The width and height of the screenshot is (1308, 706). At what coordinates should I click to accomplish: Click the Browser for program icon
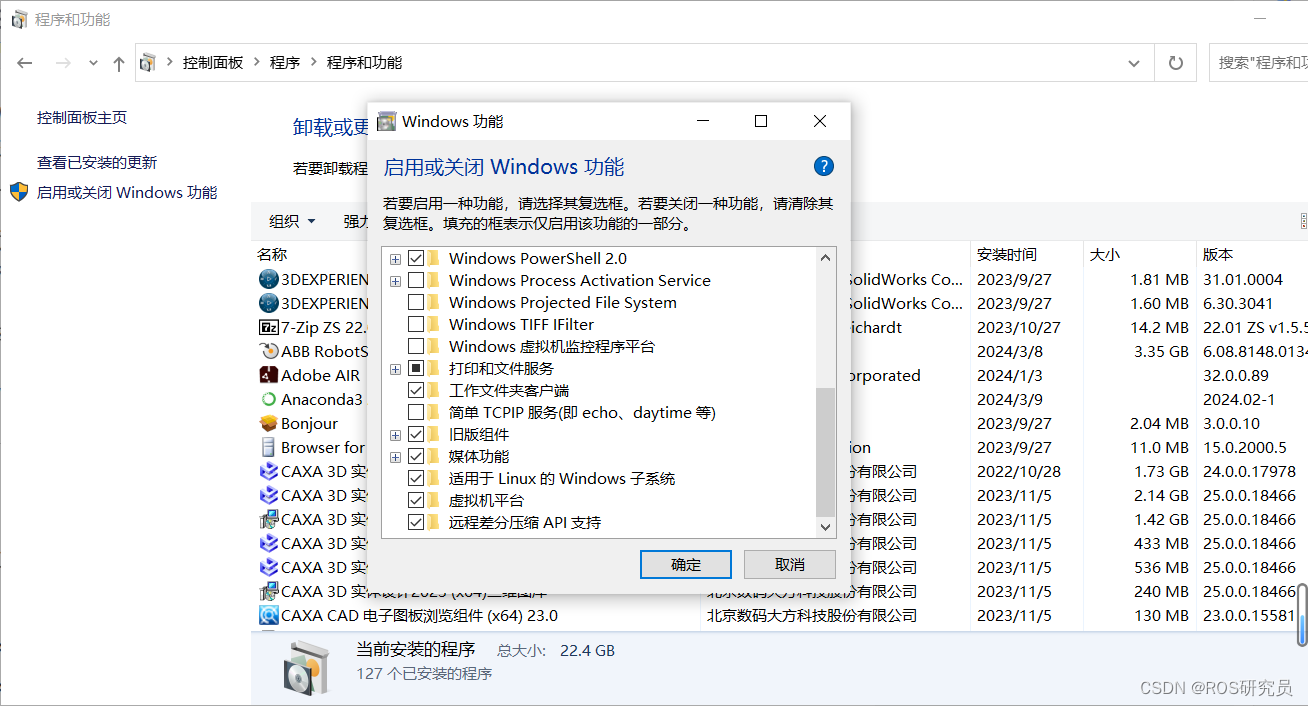pyautogui.click(x=268, y=447)
